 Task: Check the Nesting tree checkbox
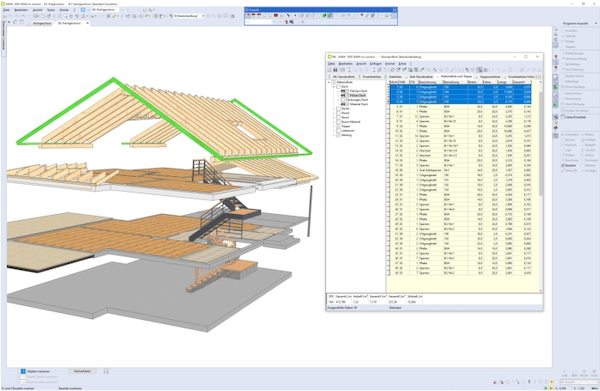[338, 135]
